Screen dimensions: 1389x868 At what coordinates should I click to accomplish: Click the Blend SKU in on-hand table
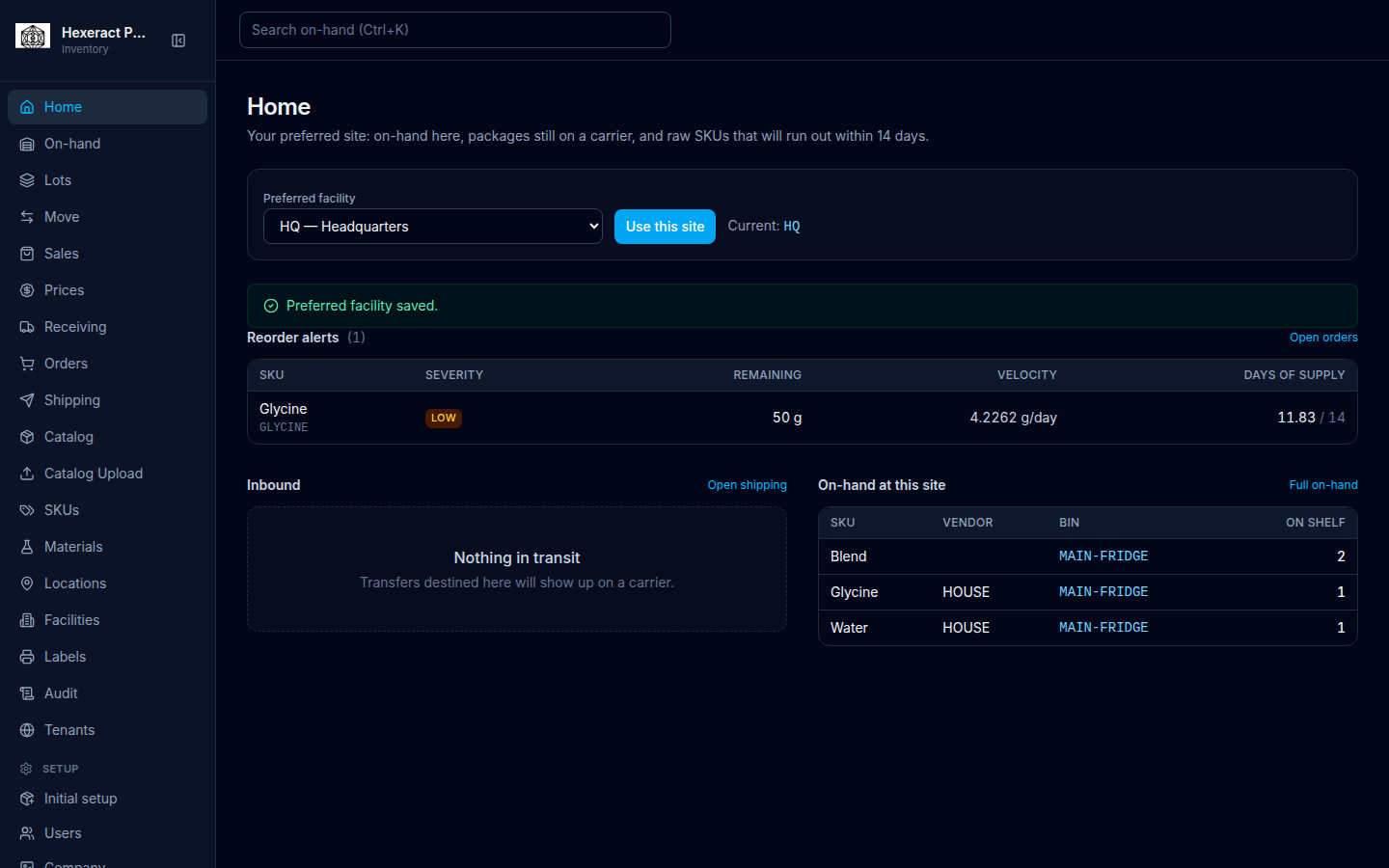(849, 556)
